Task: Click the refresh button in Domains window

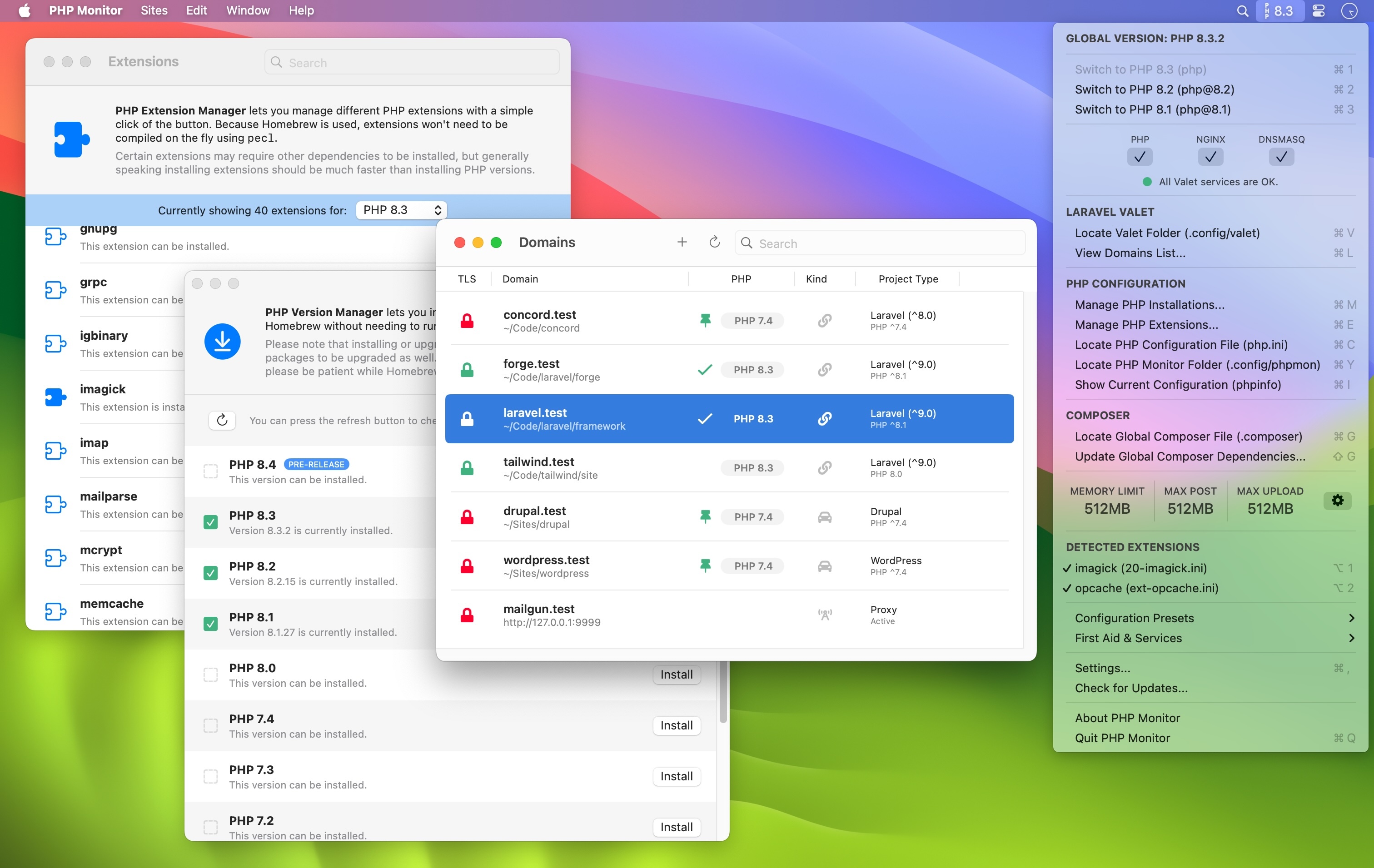Action: tap(714, 242)
